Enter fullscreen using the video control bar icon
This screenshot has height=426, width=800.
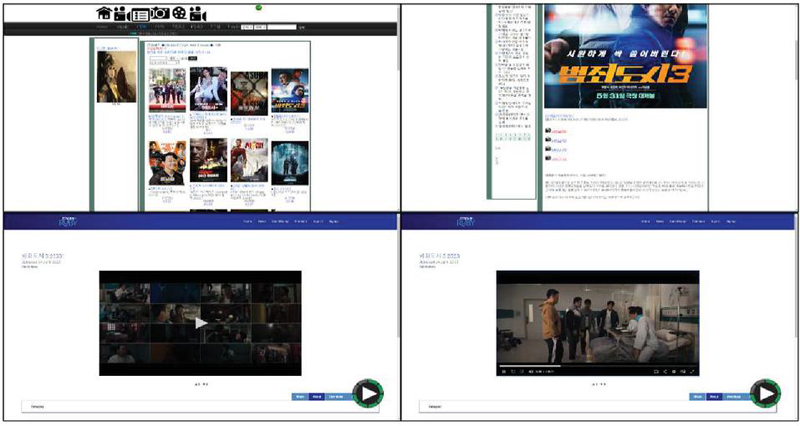[x=692, y=371]
